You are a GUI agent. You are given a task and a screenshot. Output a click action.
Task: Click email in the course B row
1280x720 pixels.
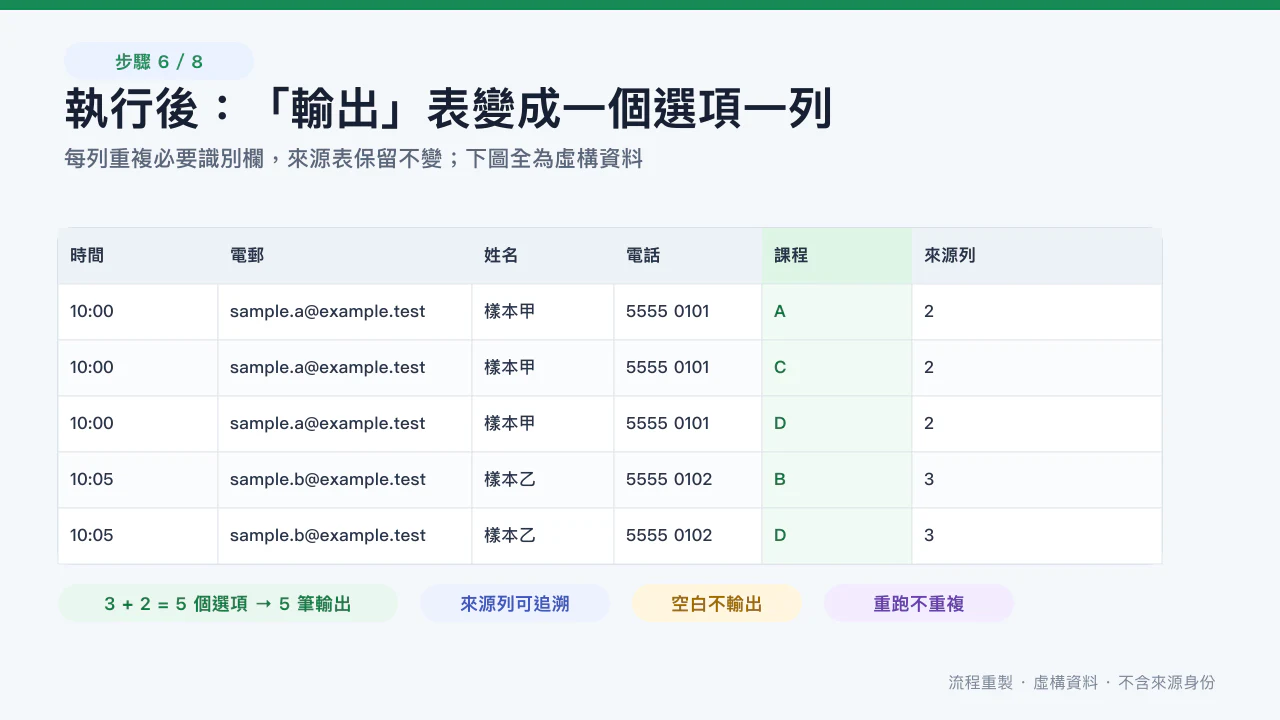point(345,480)
